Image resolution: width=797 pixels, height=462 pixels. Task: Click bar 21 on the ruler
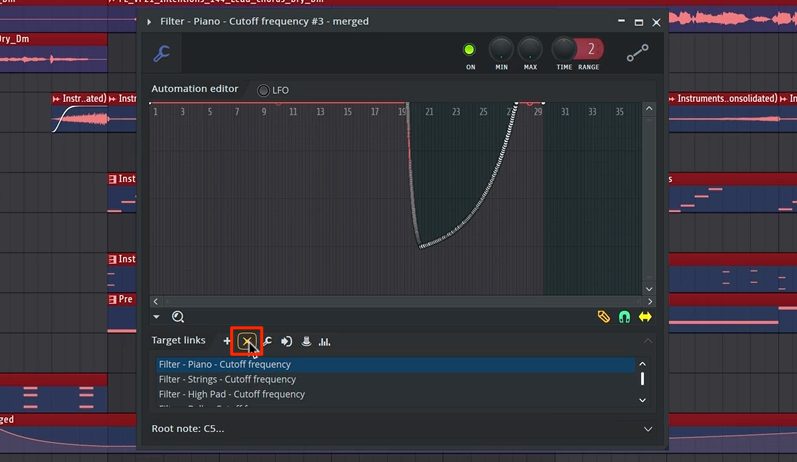[x=430, y=112]
